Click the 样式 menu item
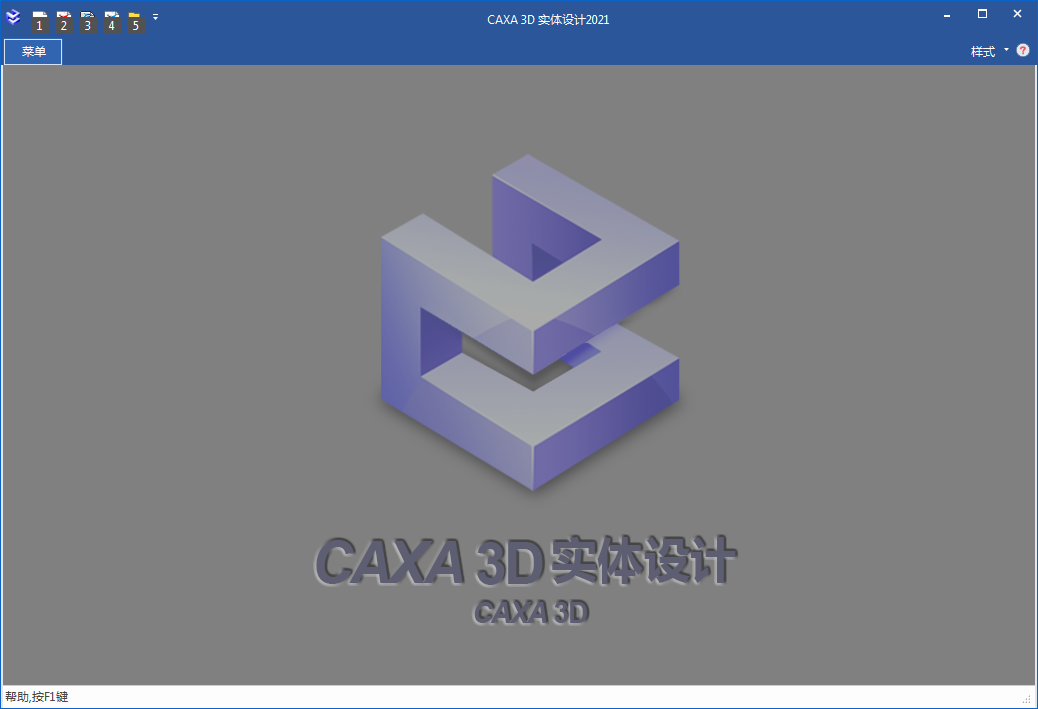Image resolution: width=1038 pixels, height=709 pixels. [983, 50]
